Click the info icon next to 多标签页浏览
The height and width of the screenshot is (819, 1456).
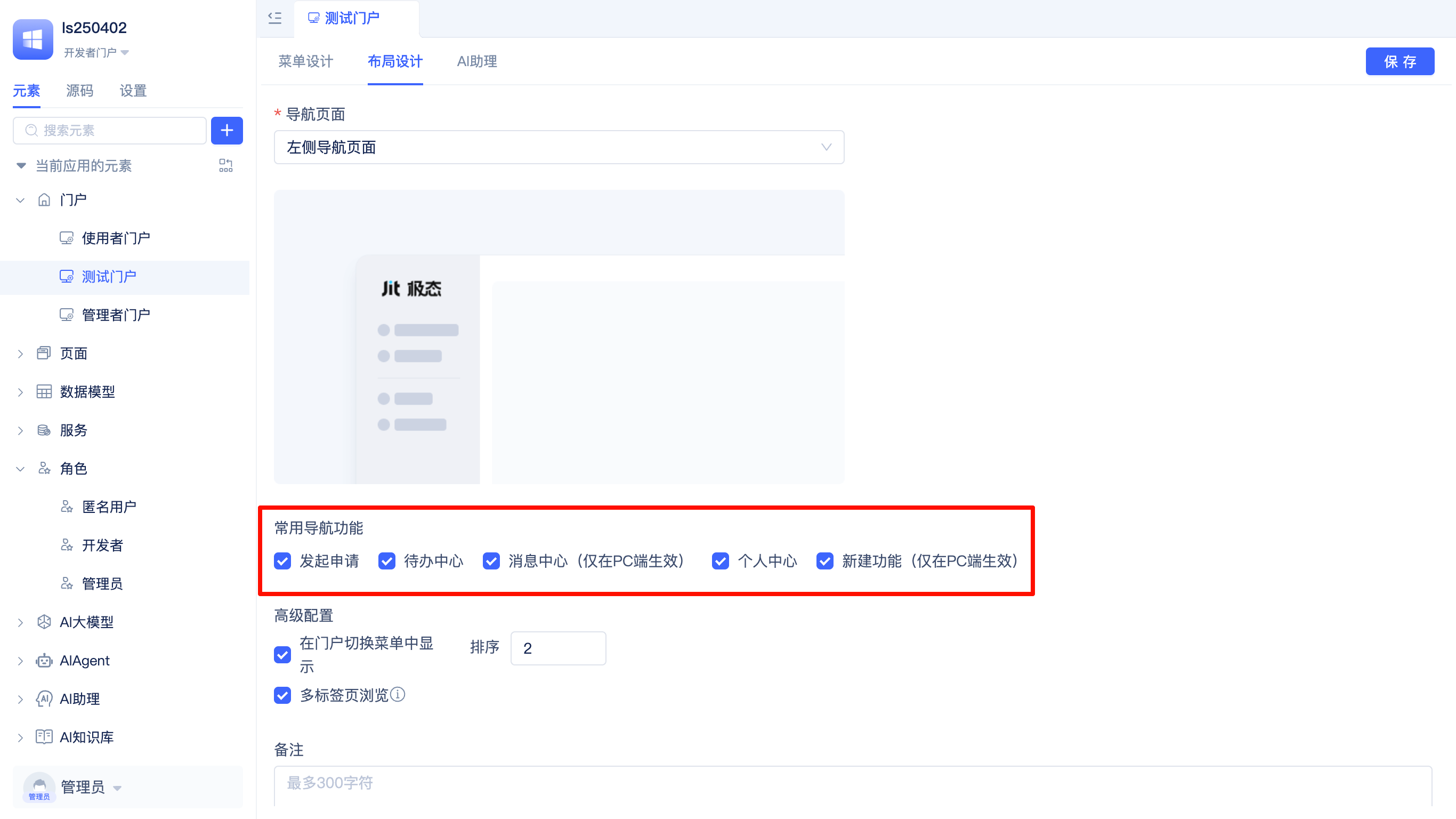(398, 695)
